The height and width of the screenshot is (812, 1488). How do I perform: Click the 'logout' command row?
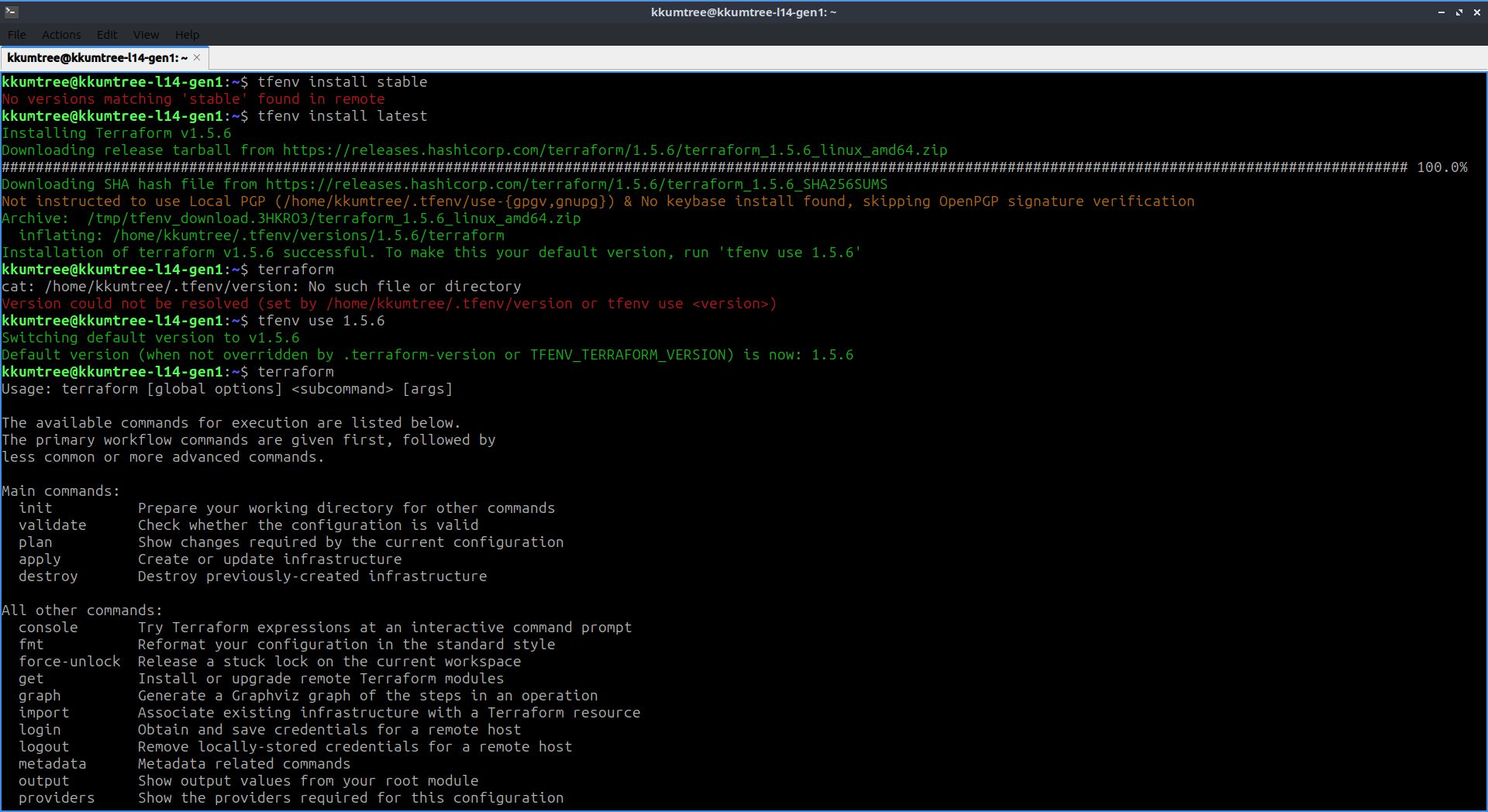pyautogui.click(x=295, y=747)
